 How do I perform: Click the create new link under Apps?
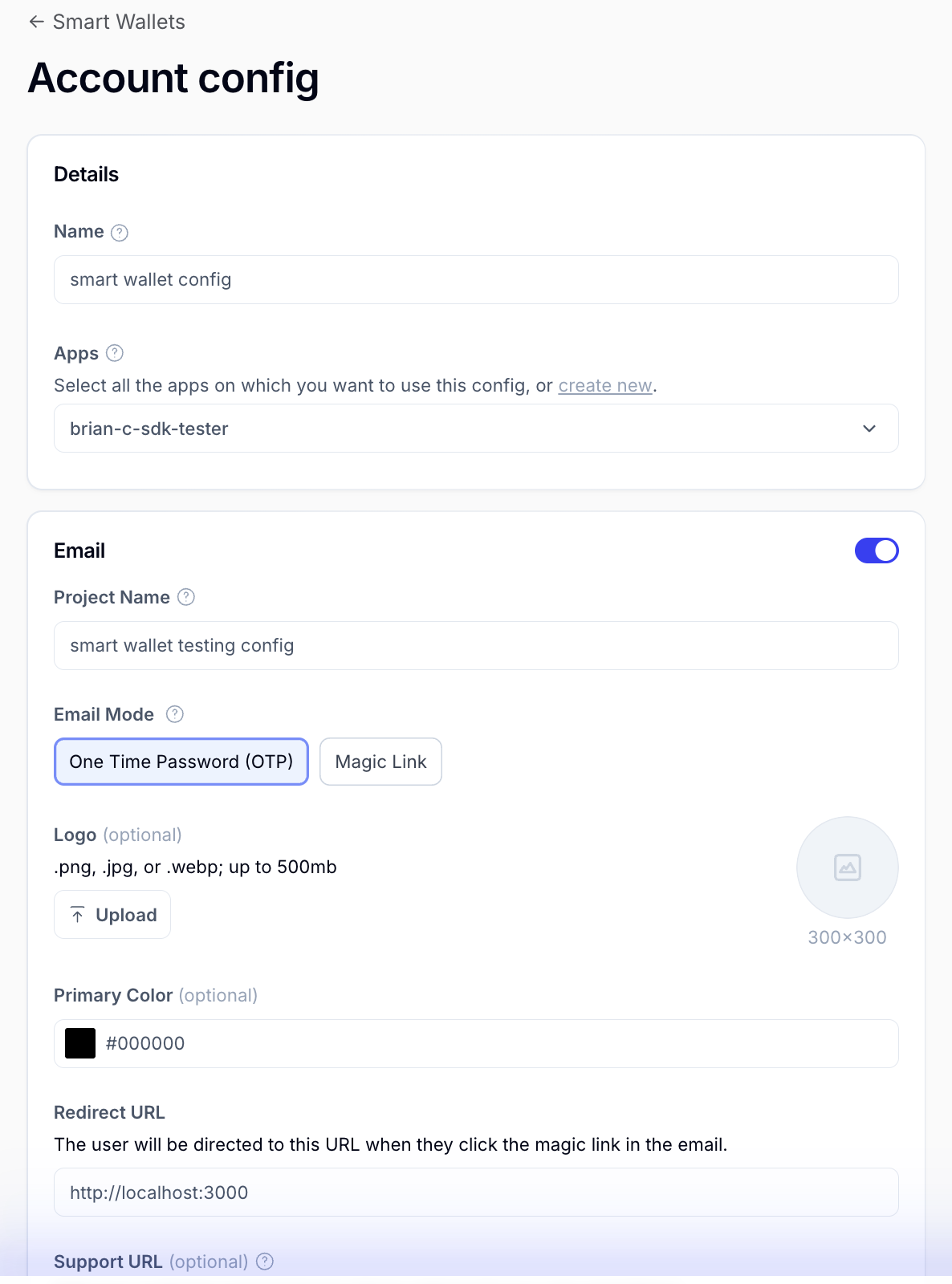(604, 385)
